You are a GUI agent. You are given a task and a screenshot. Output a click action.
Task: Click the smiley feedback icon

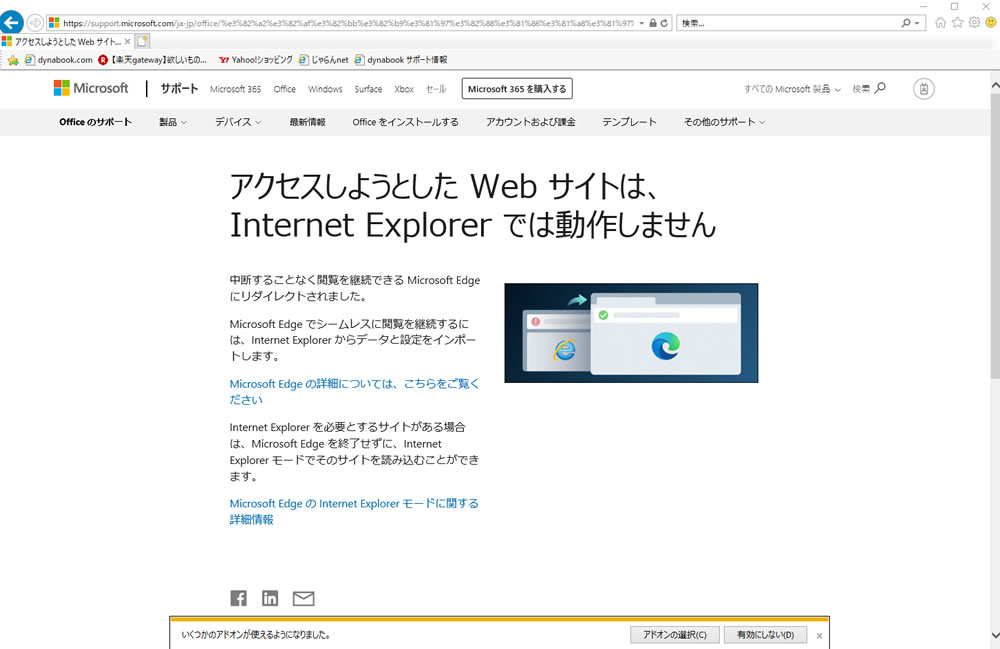[990, 22]
